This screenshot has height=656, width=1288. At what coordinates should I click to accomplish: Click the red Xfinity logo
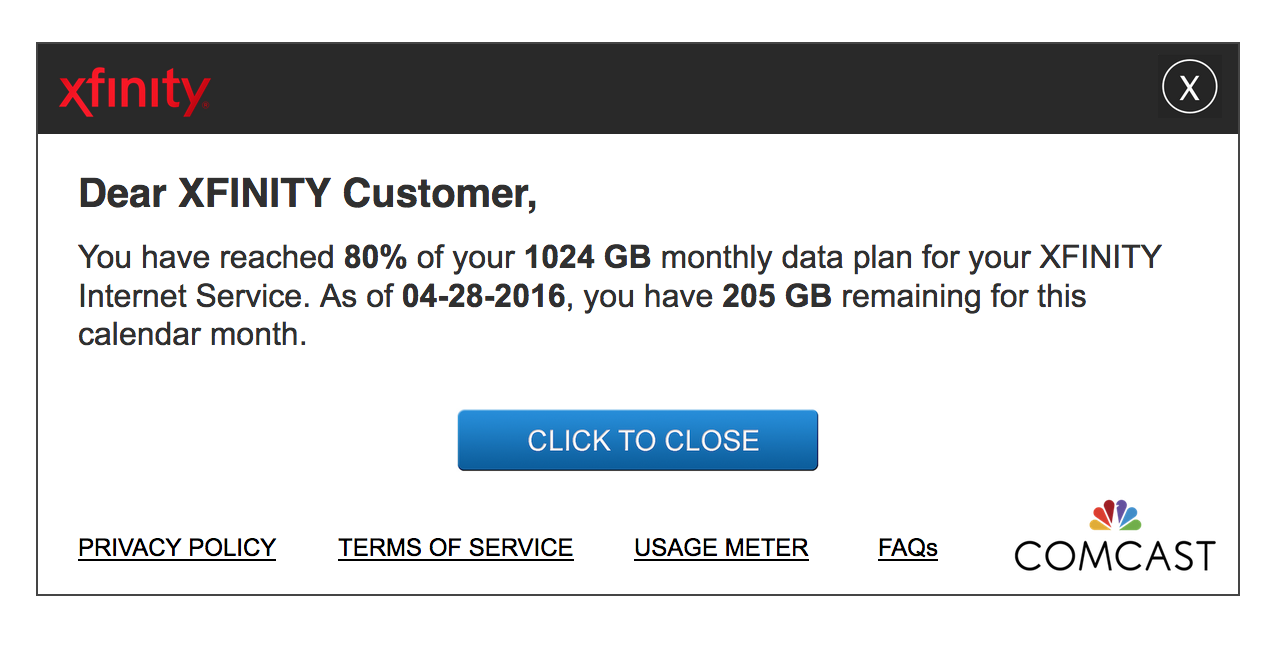(134, 93)
